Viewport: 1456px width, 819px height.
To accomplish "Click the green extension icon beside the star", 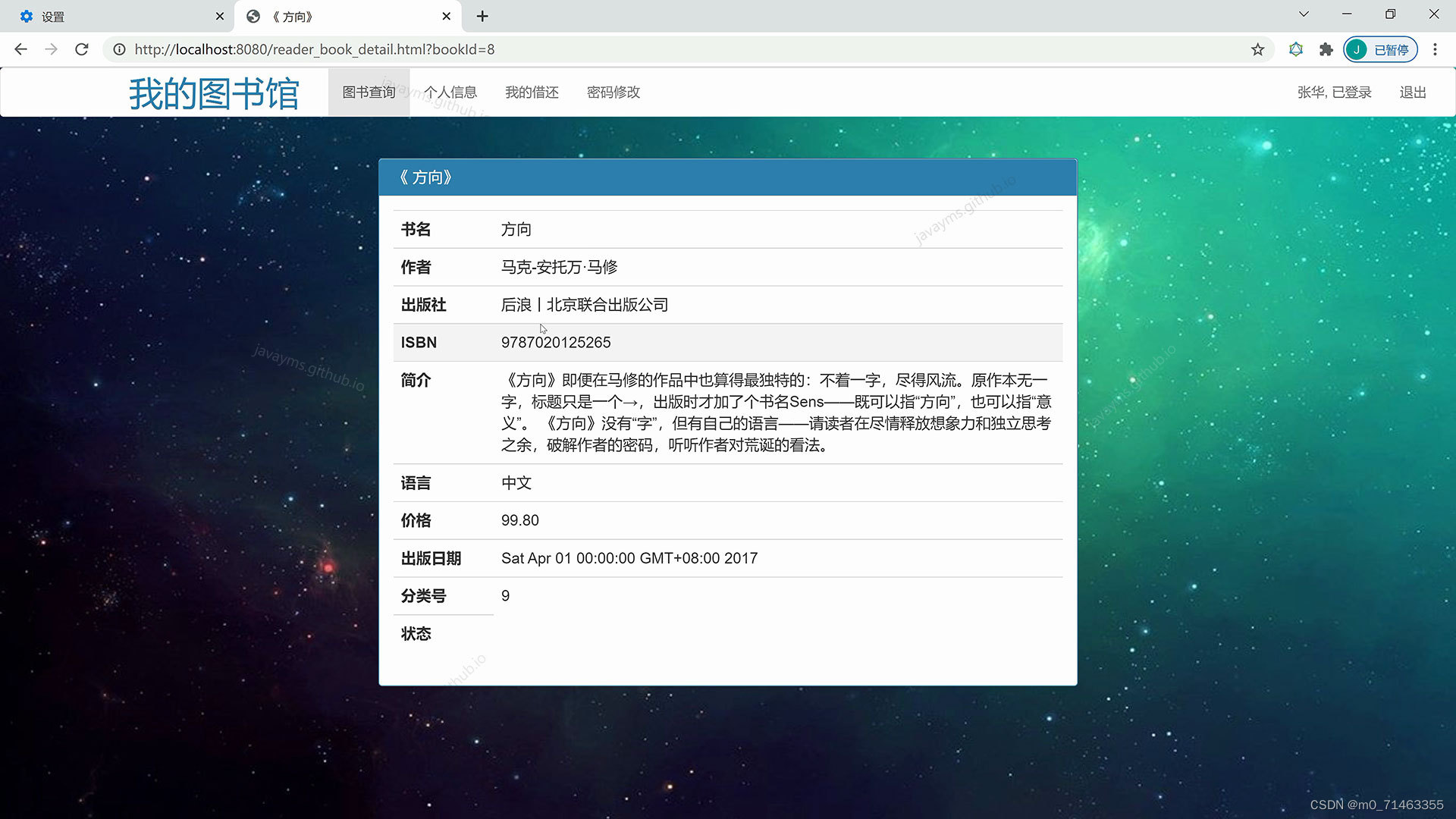I will tap(1295, 49).
